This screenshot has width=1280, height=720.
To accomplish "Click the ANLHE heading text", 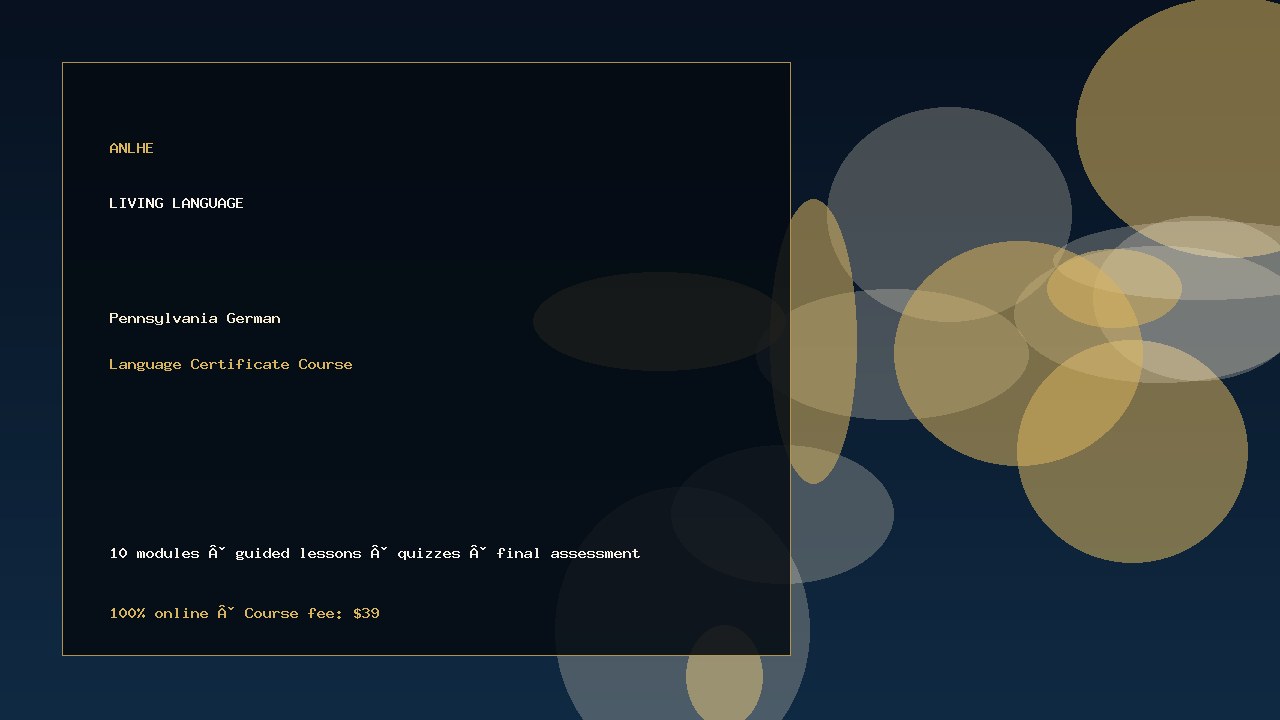I will [x=131, y=148].
